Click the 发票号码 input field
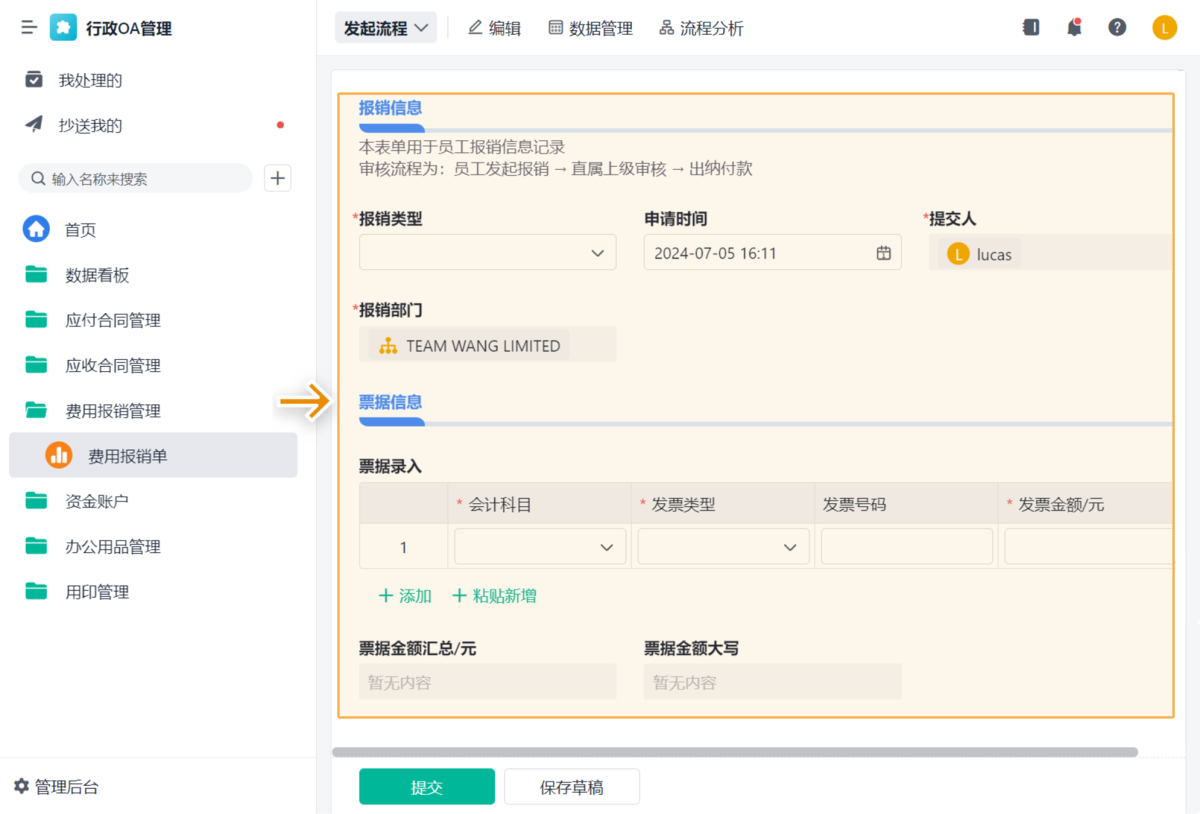The height and width of the screenshot is (814, 1200). point(906,547)
